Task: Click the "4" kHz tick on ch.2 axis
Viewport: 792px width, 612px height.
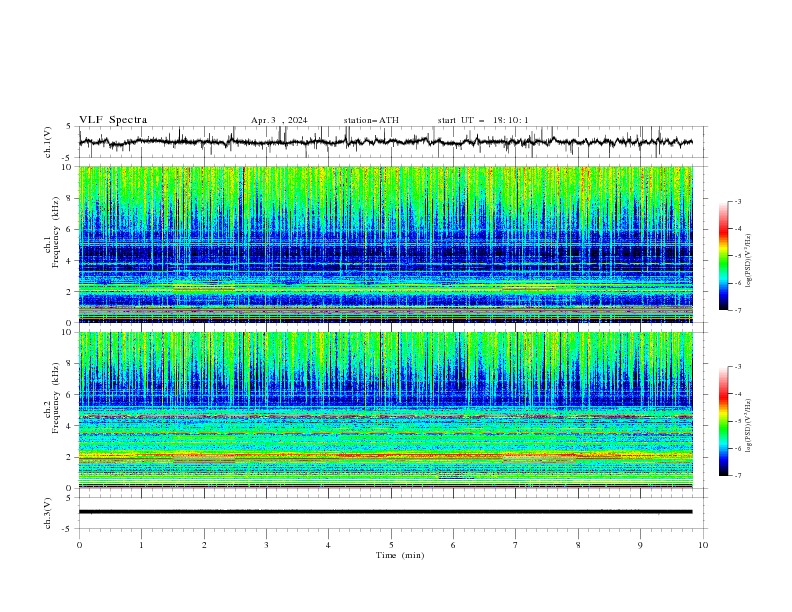Action: tap(70, 426)
